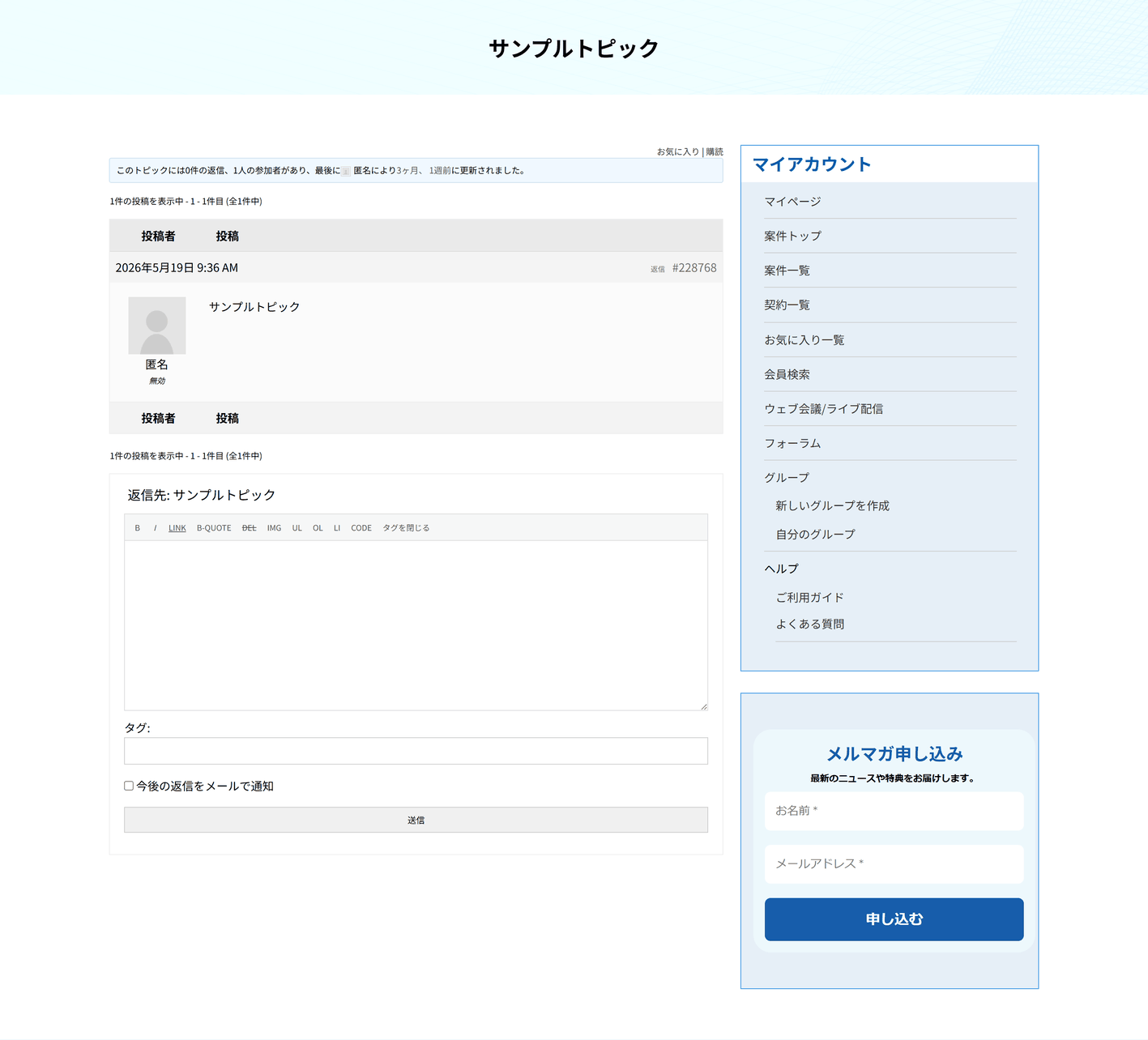The height and width of the screenshot is (1040, 1148).
Task: Toggle bold with the B toolbar button
Action: [138, 528]
